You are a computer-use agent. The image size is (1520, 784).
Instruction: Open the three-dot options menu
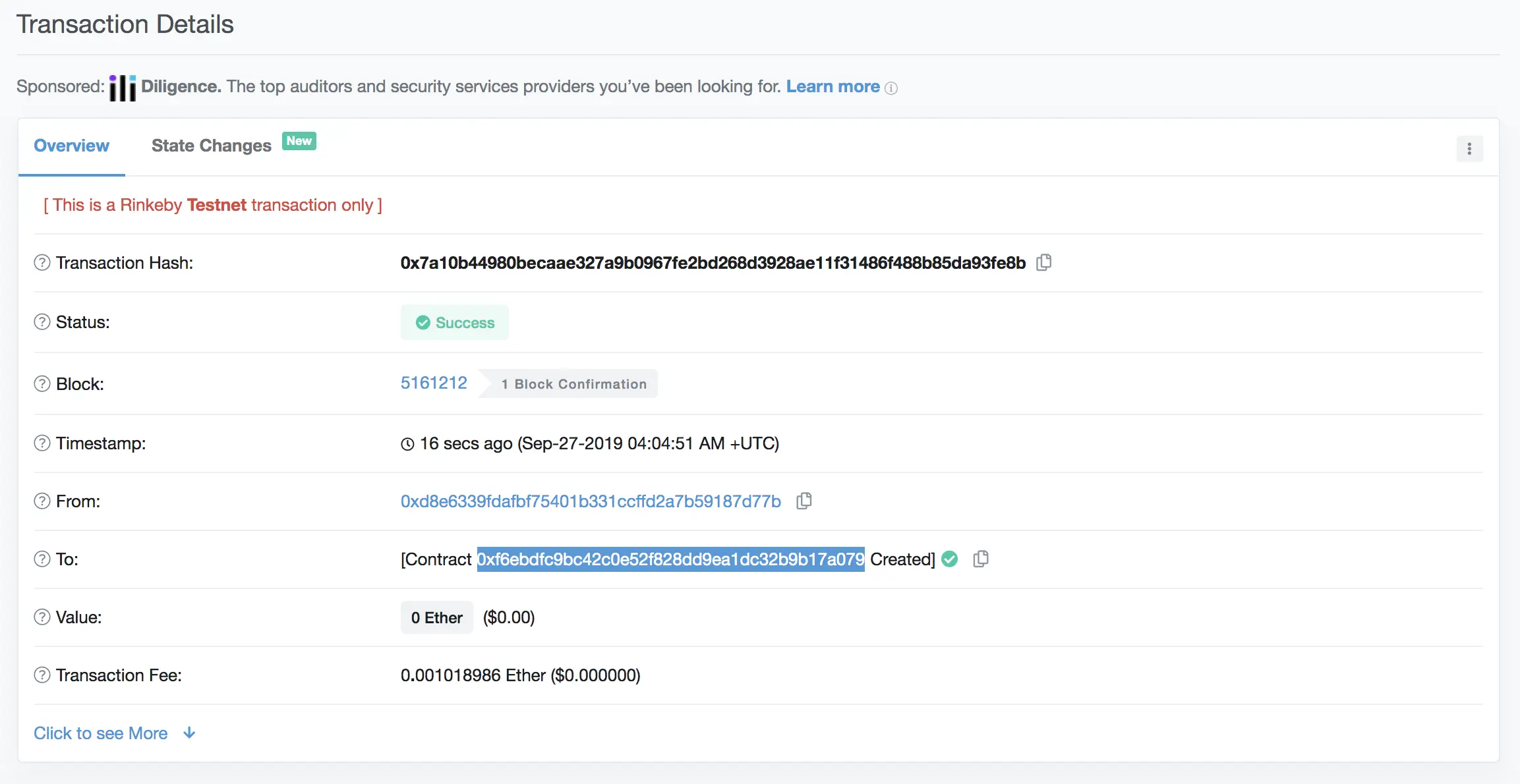click(1469, 149)
